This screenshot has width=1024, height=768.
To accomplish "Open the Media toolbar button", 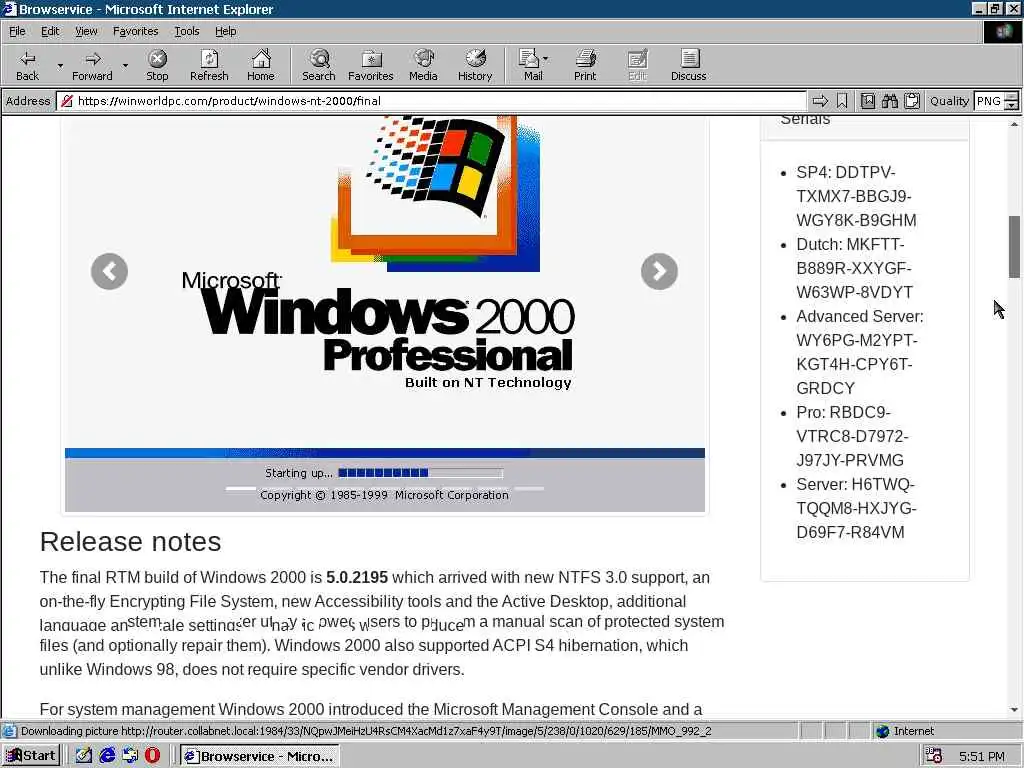I will pyautogui.click(x=423, y=65).
